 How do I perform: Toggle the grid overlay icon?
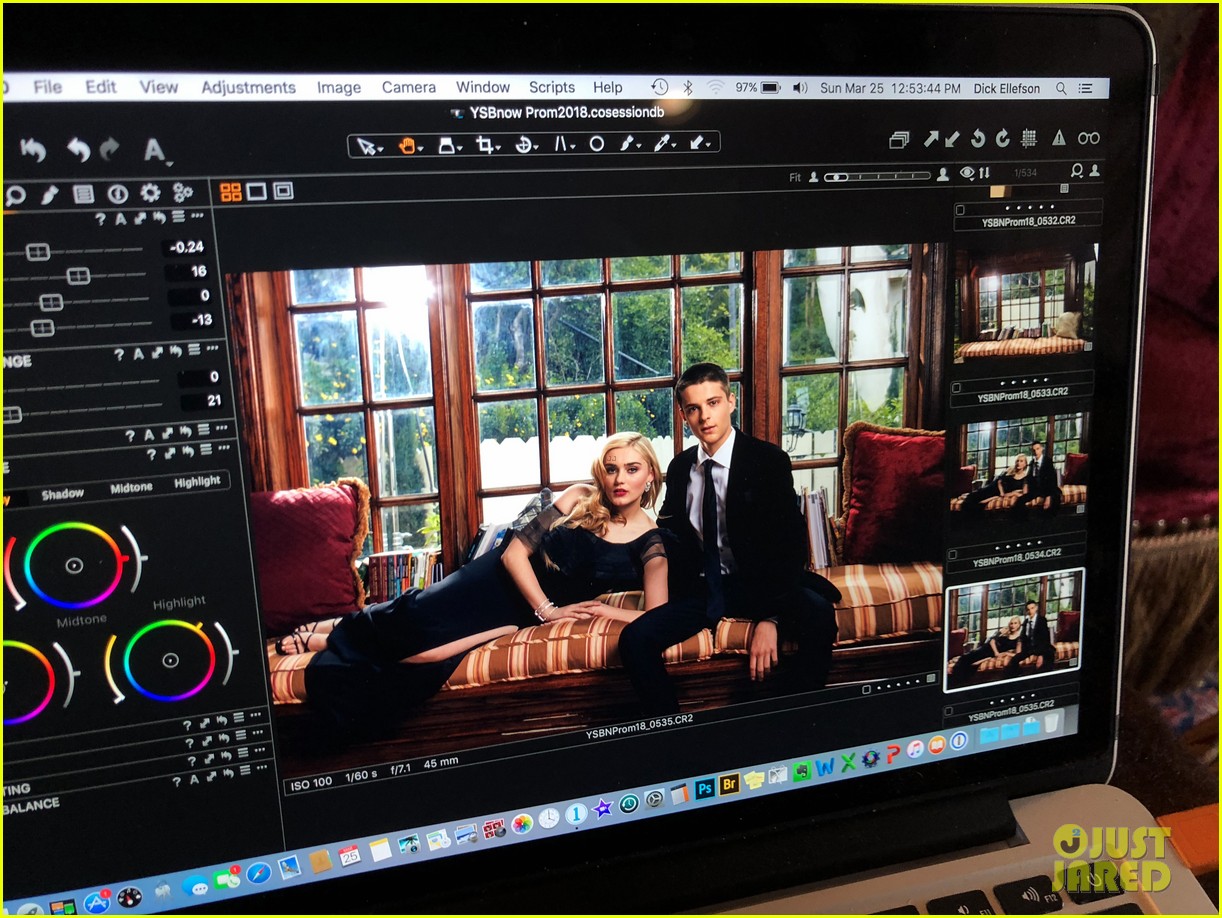(1029, 139)
